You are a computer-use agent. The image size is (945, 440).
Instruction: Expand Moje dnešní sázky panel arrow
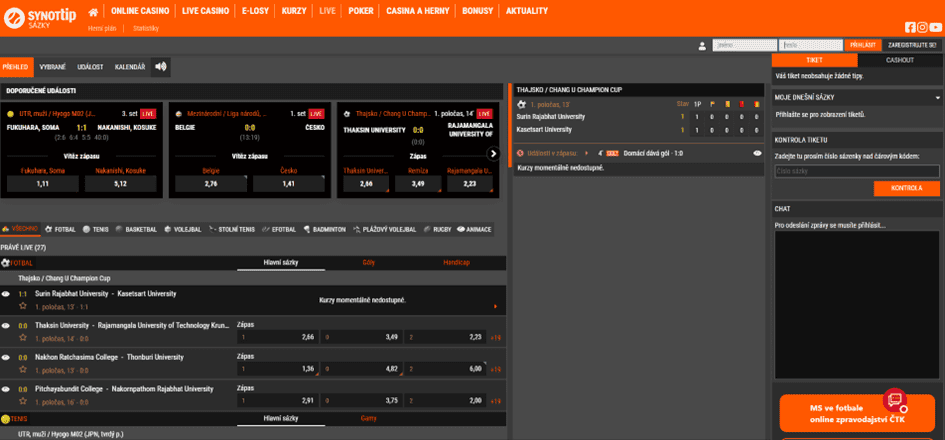[938, 98]
